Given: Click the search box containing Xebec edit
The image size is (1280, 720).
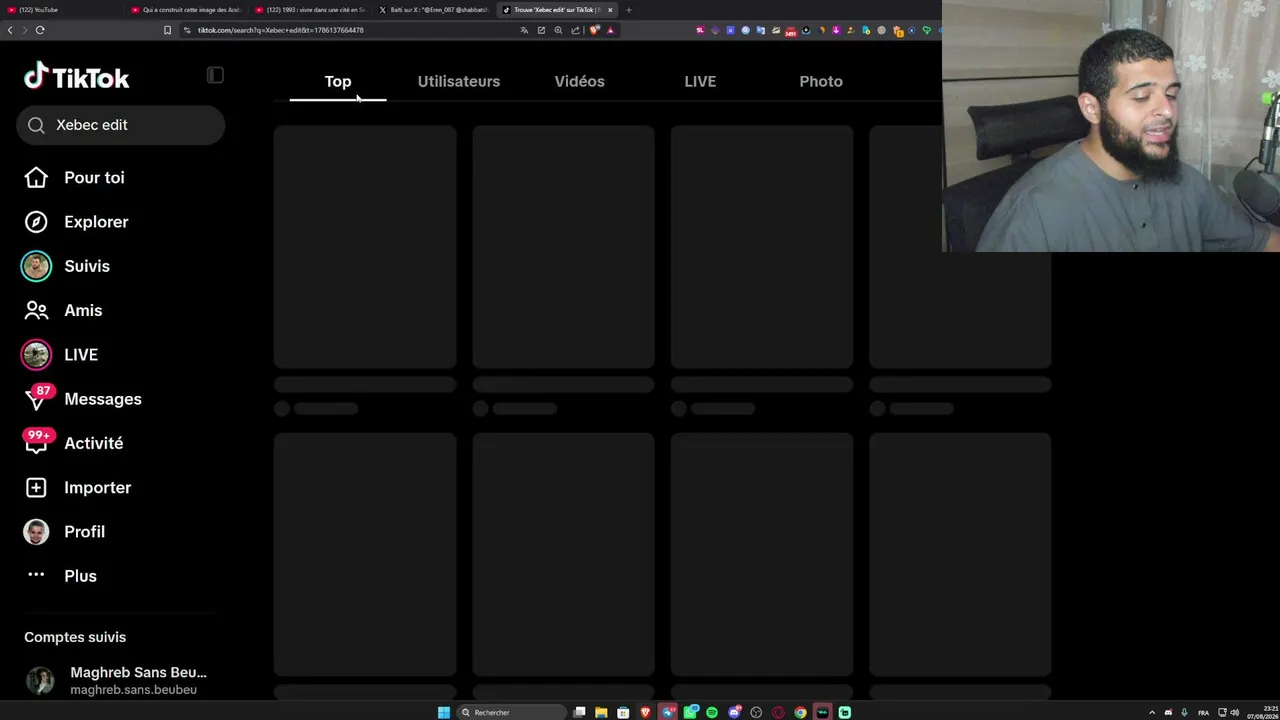Looking at the screenshot, I should tap(120, 125).
